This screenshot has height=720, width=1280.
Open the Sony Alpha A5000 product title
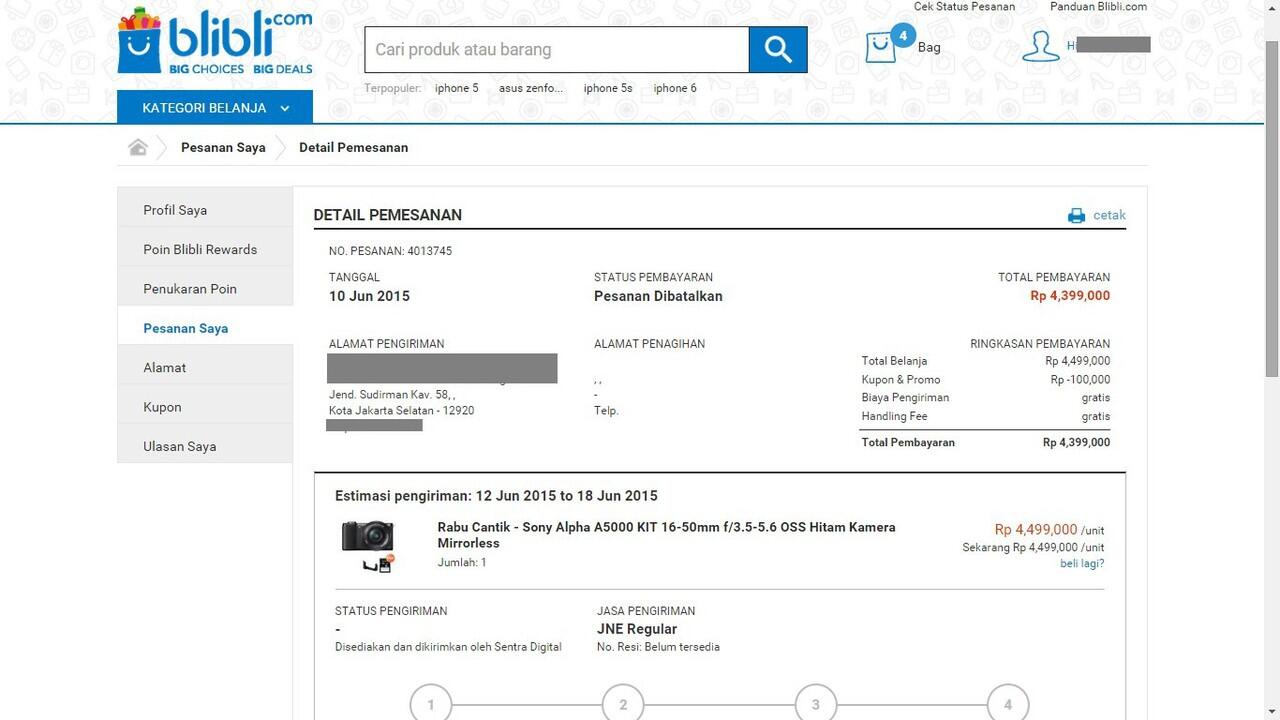(666, 535)
